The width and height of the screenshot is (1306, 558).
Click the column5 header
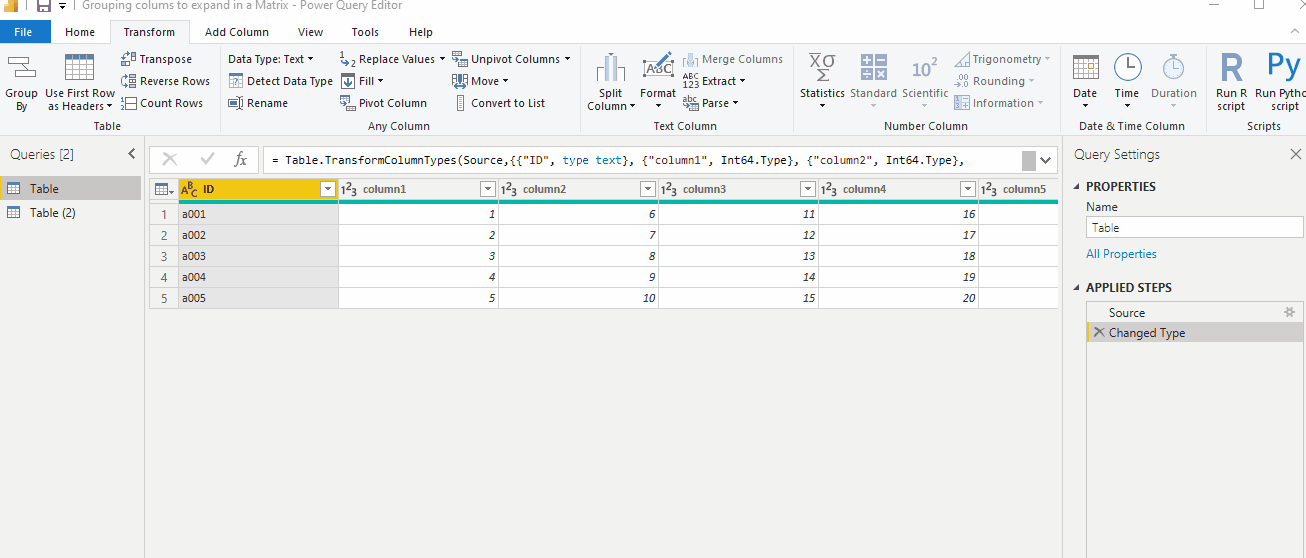1018,189
